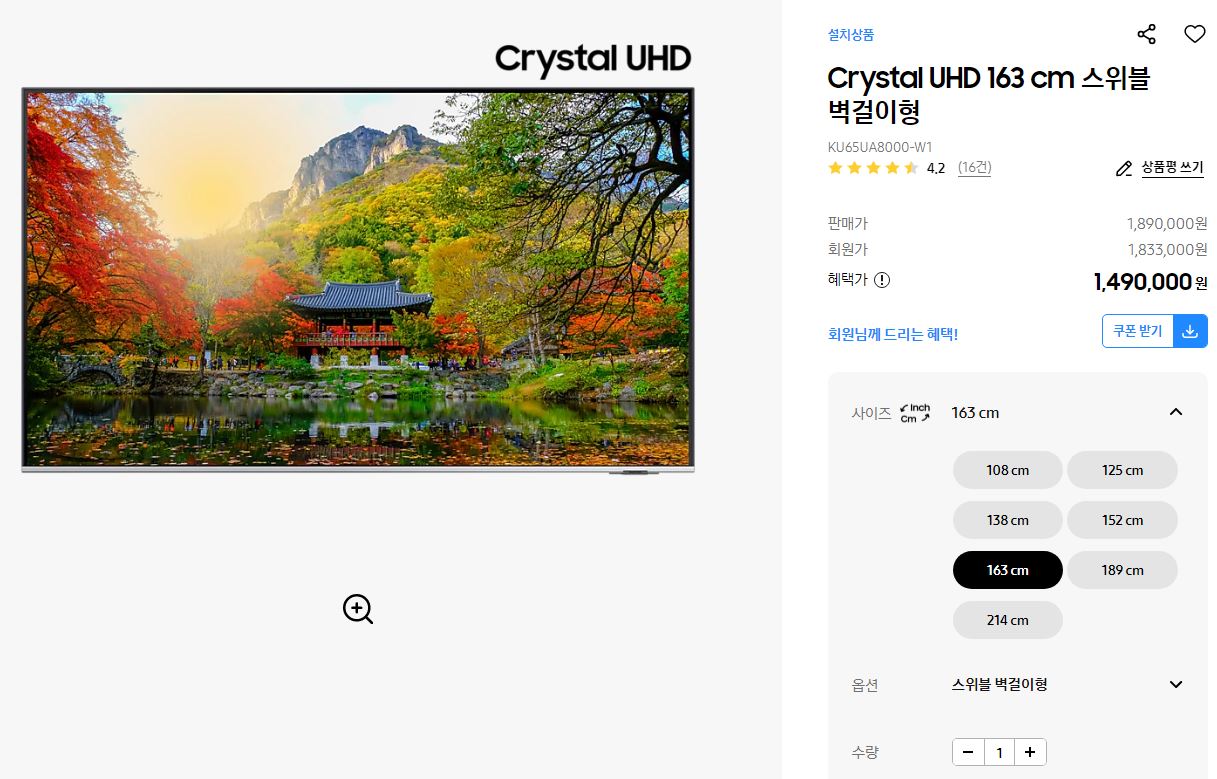Click the Crystal UHD TV product image
1217x779 pixels.
click(358, 280)
